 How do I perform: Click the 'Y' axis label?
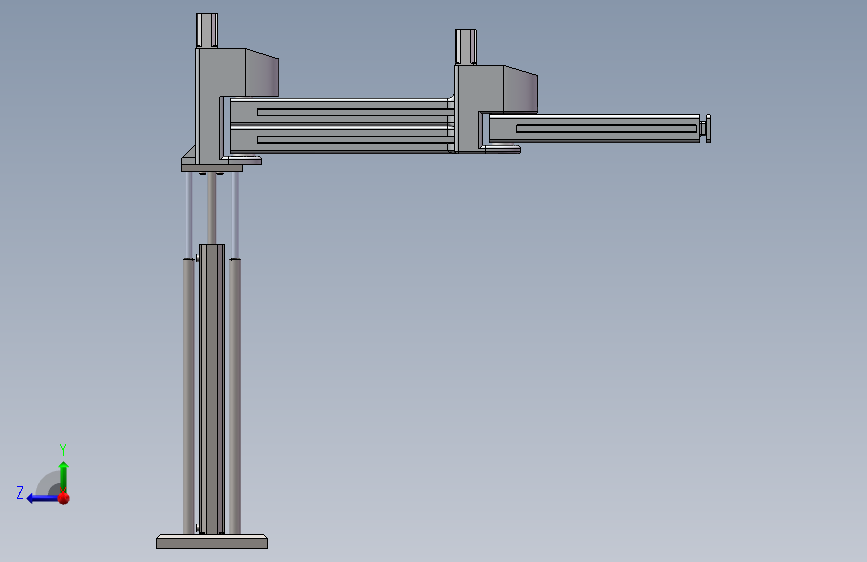(63, 450)
